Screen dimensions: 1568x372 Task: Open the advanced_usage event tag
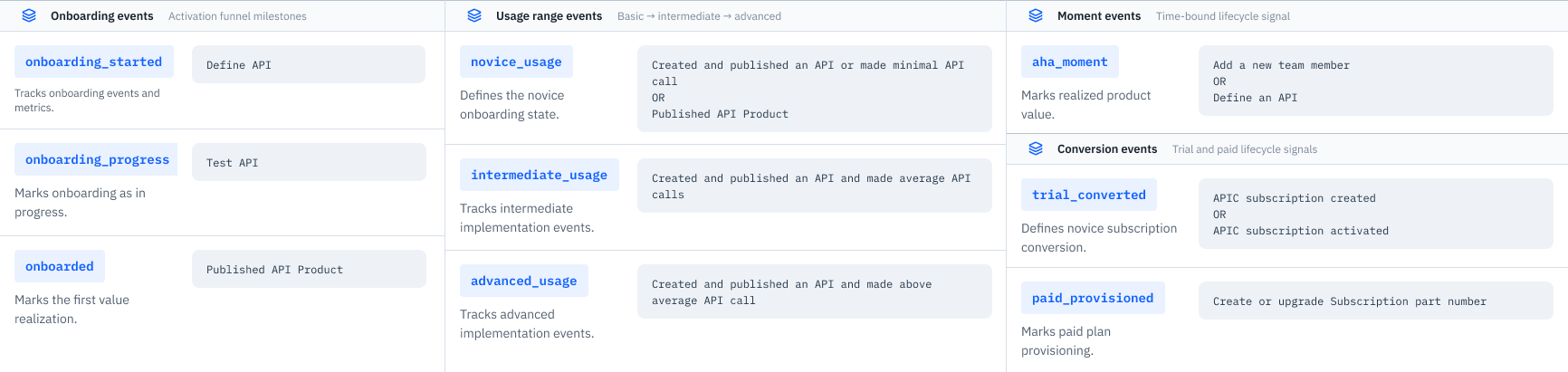[x=524, y=281]
